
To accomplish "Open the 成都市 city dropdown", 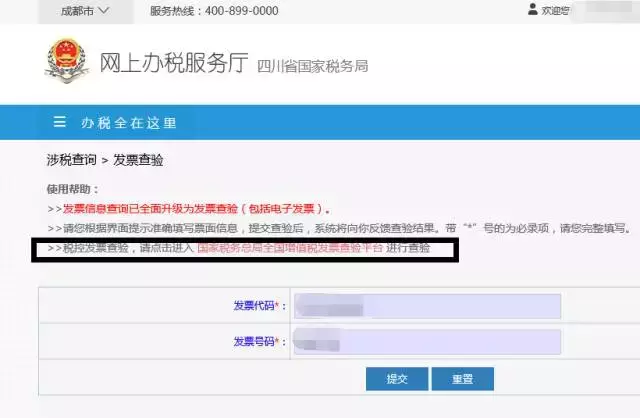I will coord(85,11).
